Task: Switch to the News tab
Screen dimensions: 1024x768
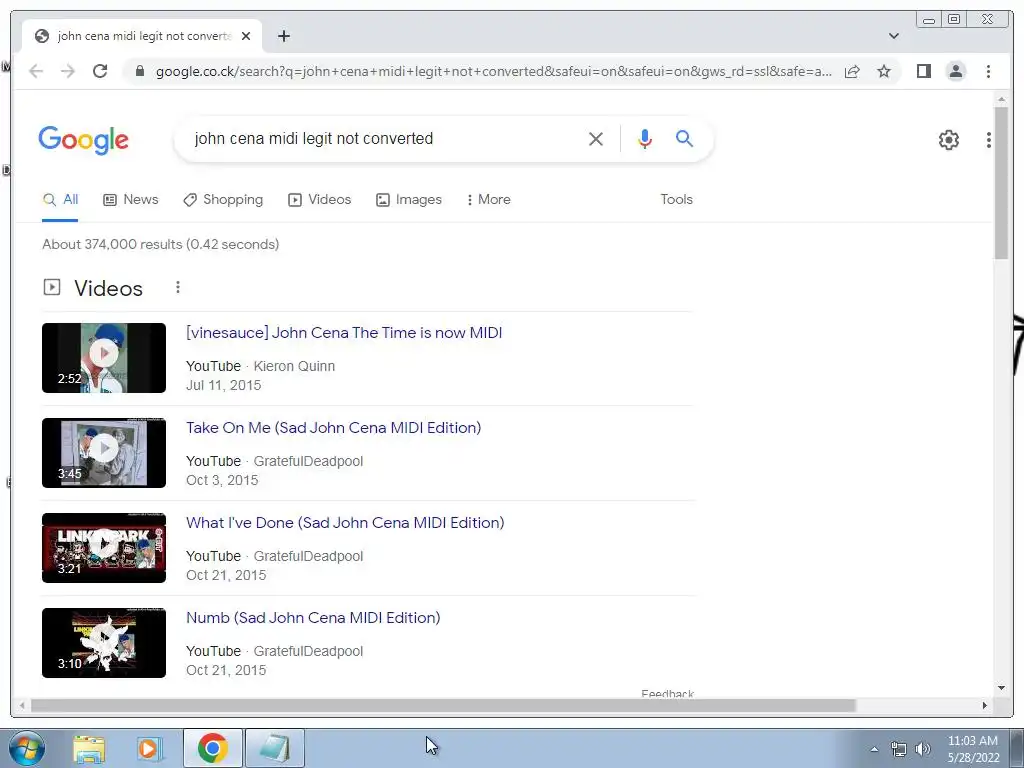Action: tap(131, 199)
